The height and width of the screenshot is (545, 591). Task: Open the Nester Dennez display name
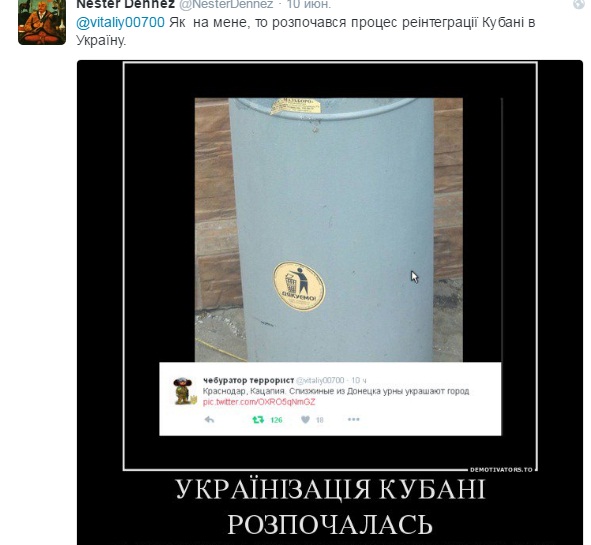[x=126, y=5]
